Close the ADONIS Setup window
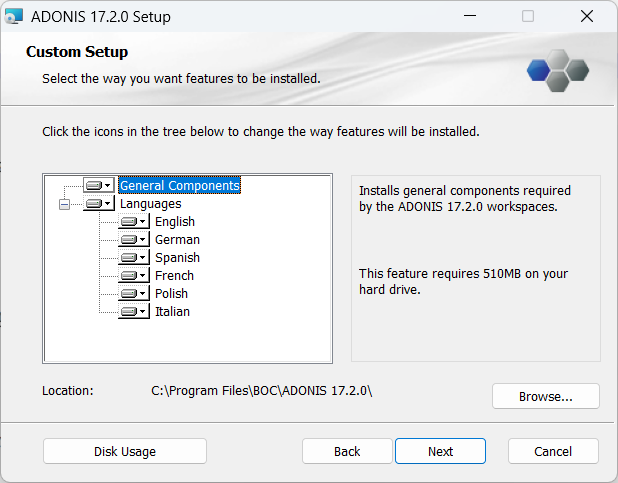The height and width of the screenshot is (483, 618). [587, 16]
